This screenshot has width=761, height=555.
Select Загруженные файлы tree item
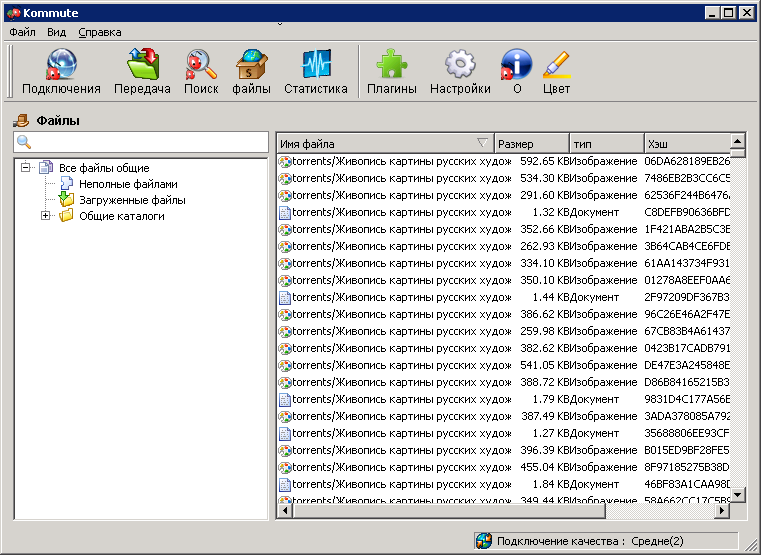tap(132, 200)
